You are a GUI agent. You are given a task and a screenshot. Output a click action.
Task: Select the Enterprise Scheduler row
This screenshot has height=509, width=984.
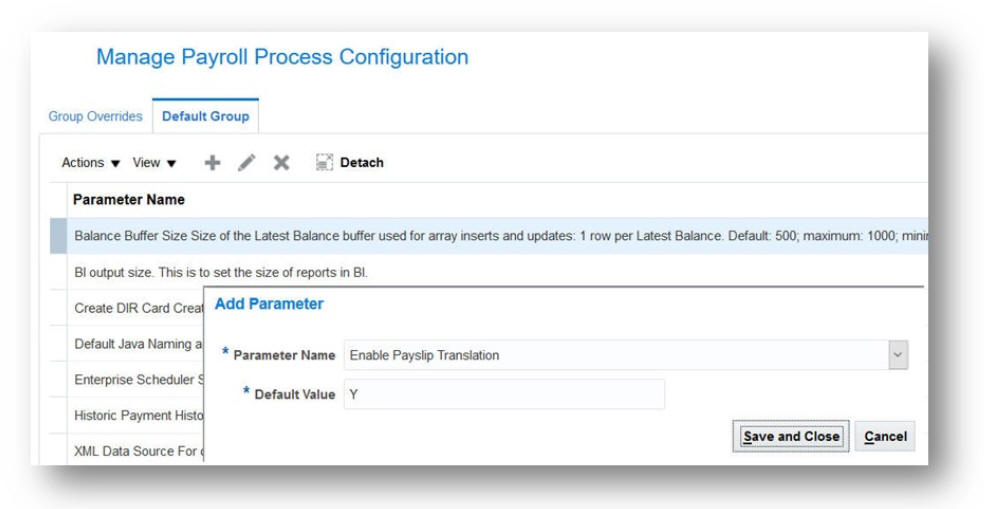tap(137, 380)
